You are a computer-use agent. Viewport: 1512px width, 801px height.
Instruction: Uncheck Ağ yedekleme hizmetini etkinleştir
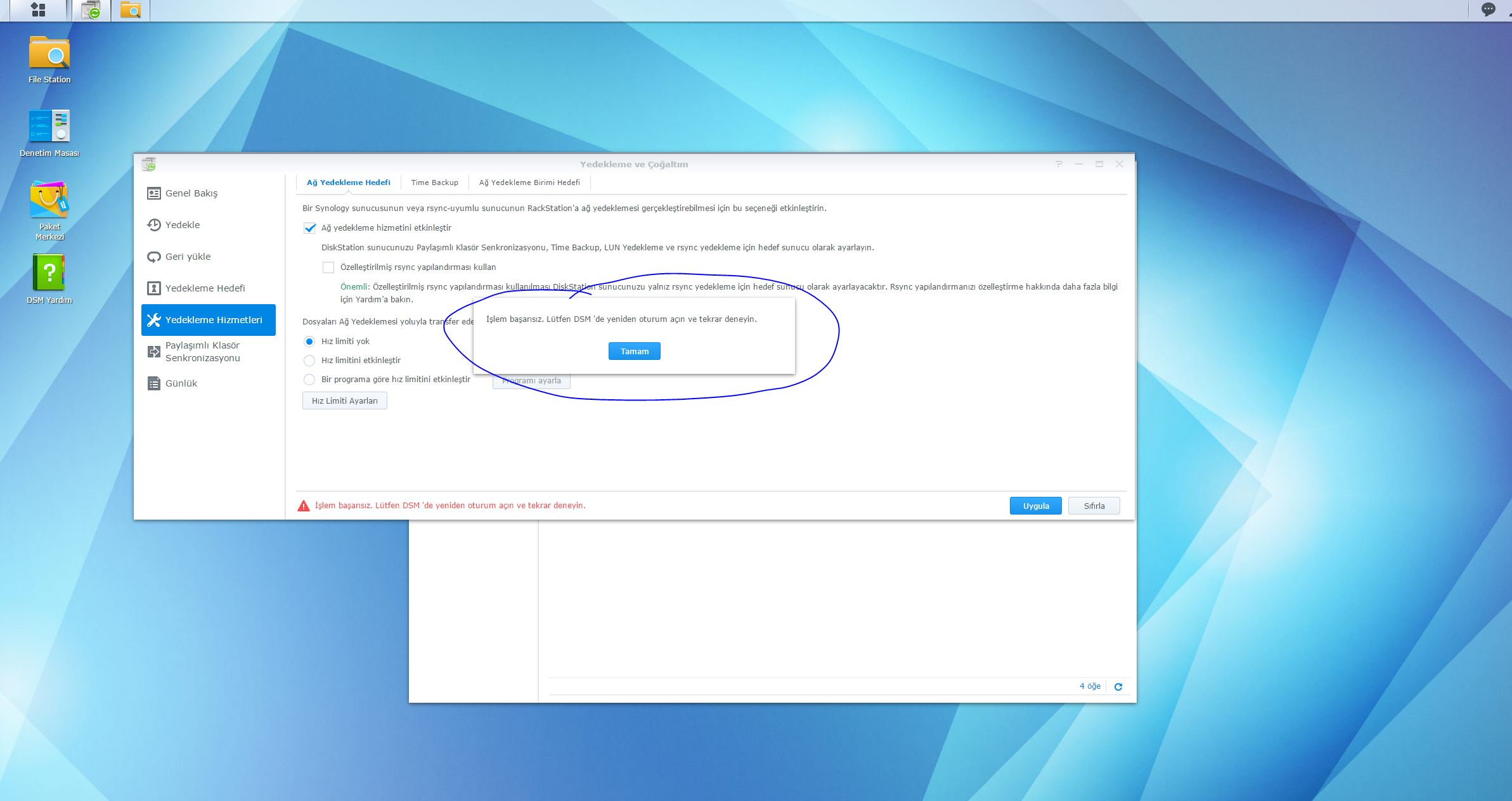pyautogui.click(x=310, y=228)
